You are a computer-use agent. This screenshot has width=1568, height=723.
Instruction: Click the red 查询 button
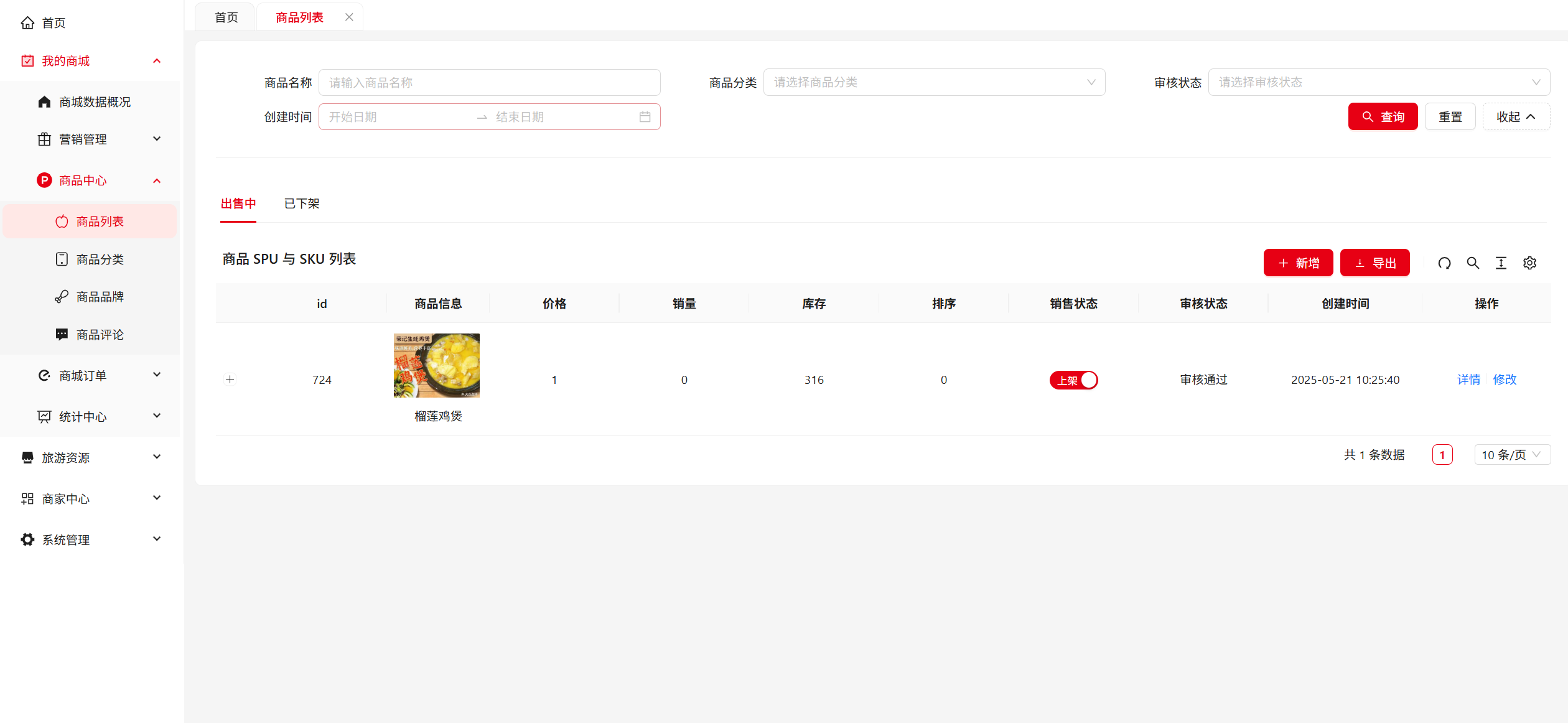point(1383,117)
